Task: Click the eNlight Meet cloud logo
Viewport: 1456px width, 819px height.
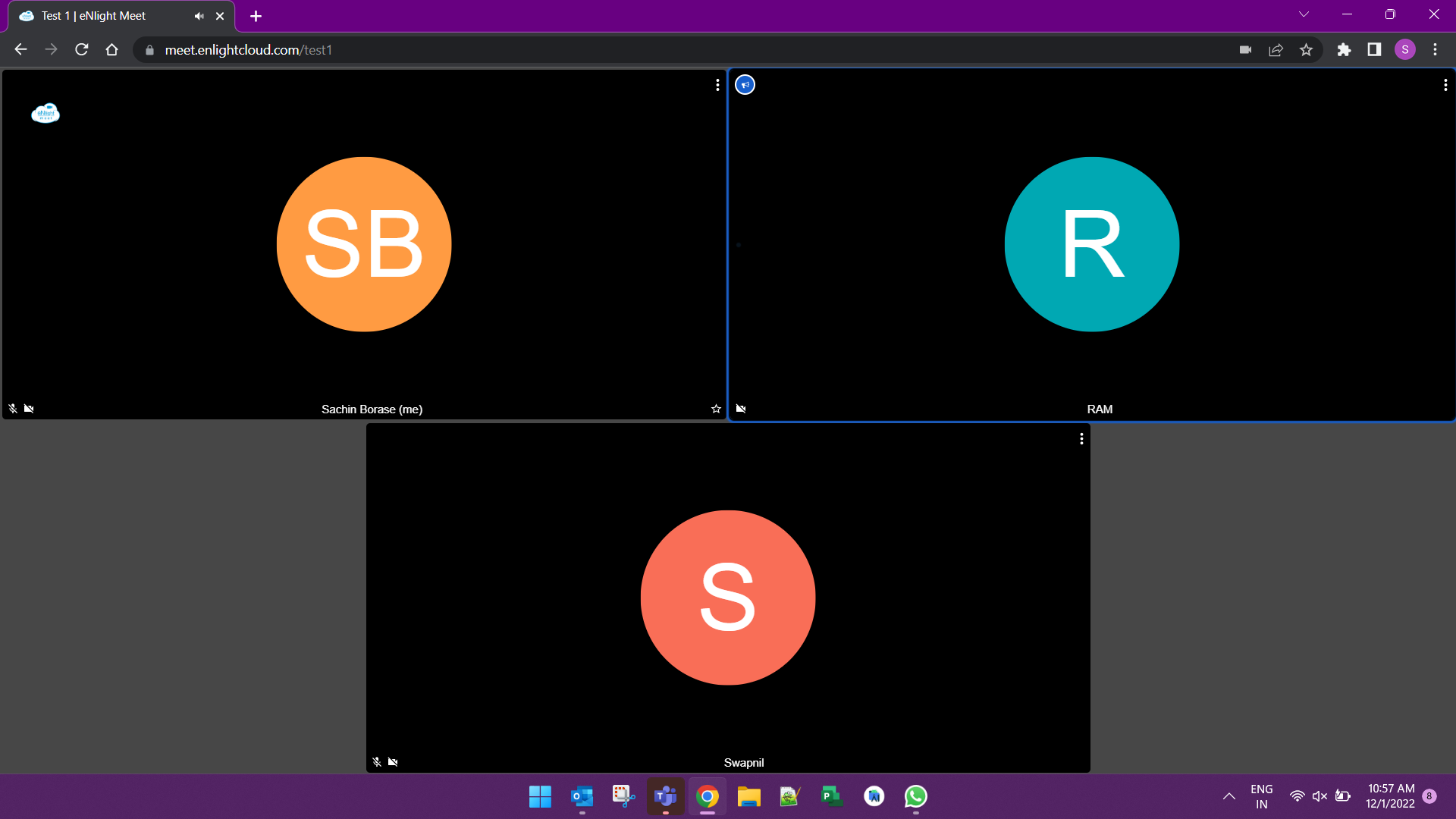Action: click(x=45, y=113)
